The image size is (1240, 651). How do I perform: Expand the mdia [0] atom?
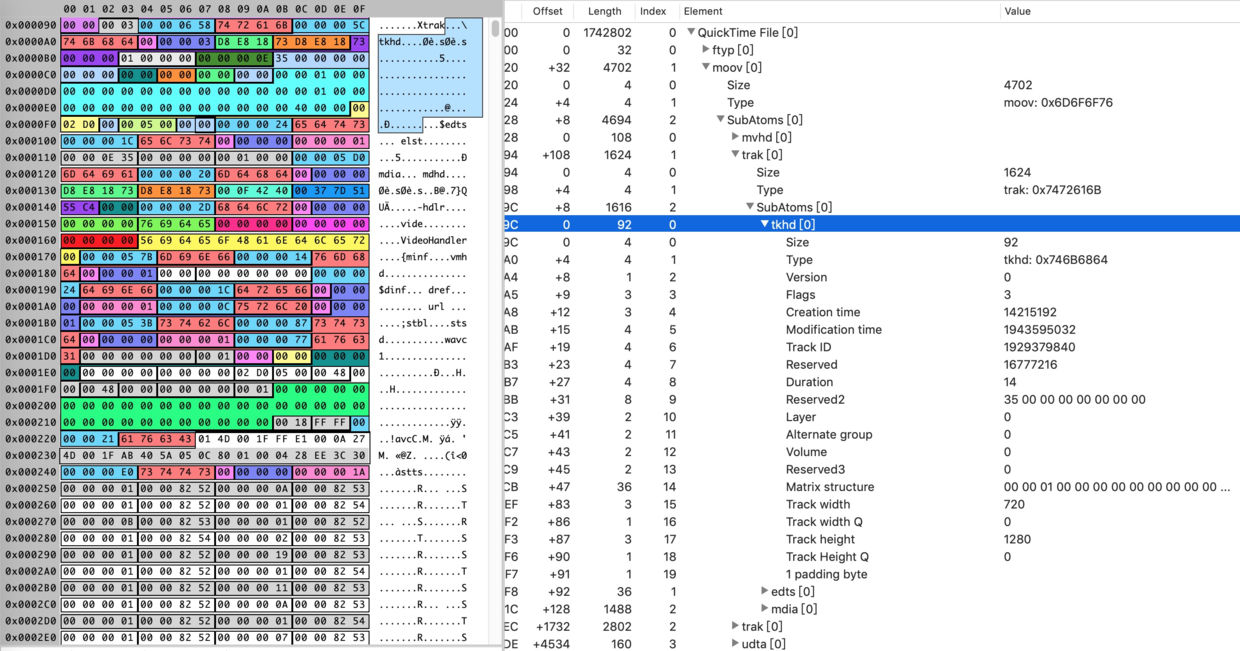765,609
